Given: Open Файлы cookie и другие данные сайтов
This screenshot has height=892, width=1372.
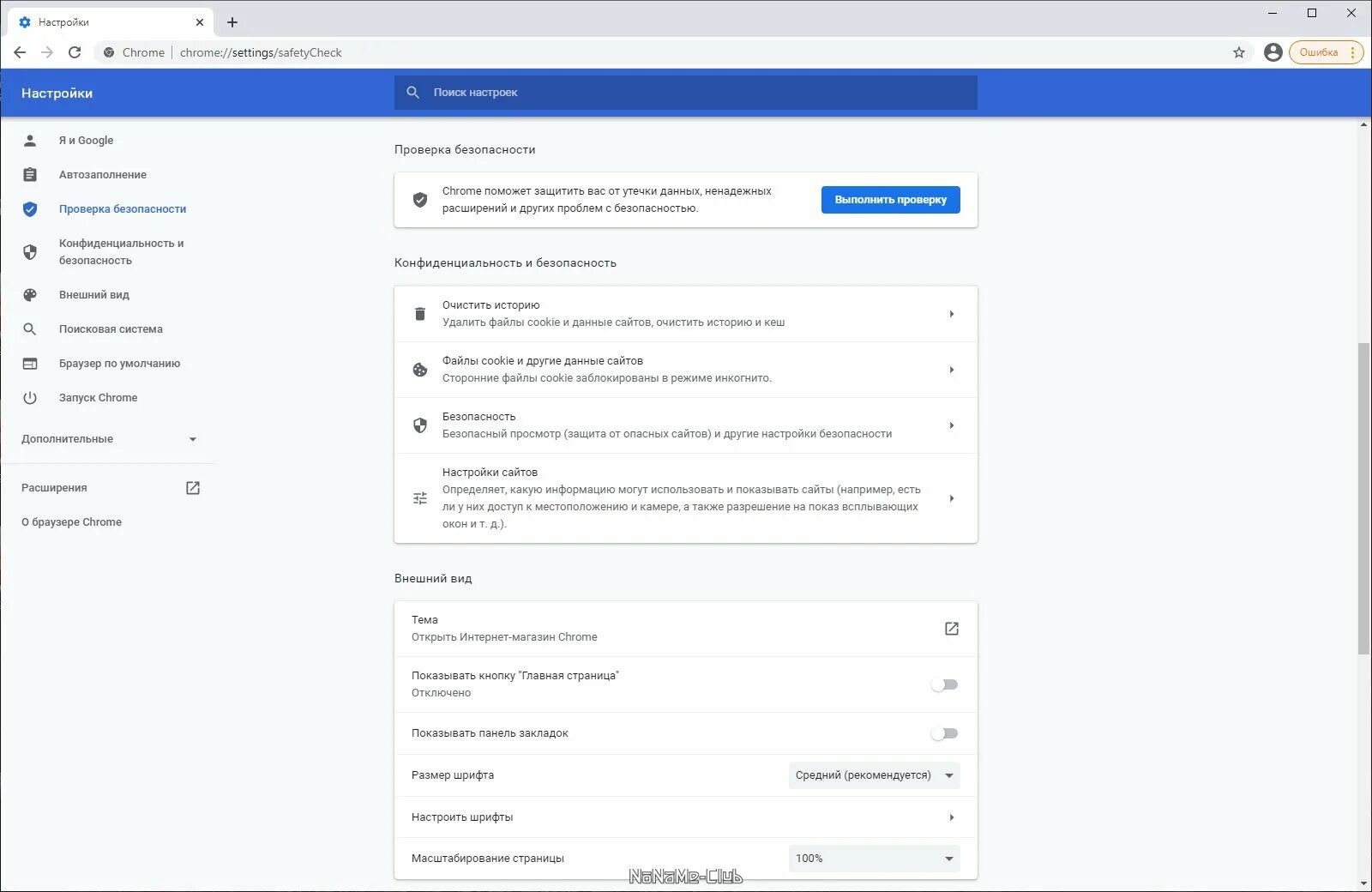Looking at the screenshot, I should [x=686, y=370].
